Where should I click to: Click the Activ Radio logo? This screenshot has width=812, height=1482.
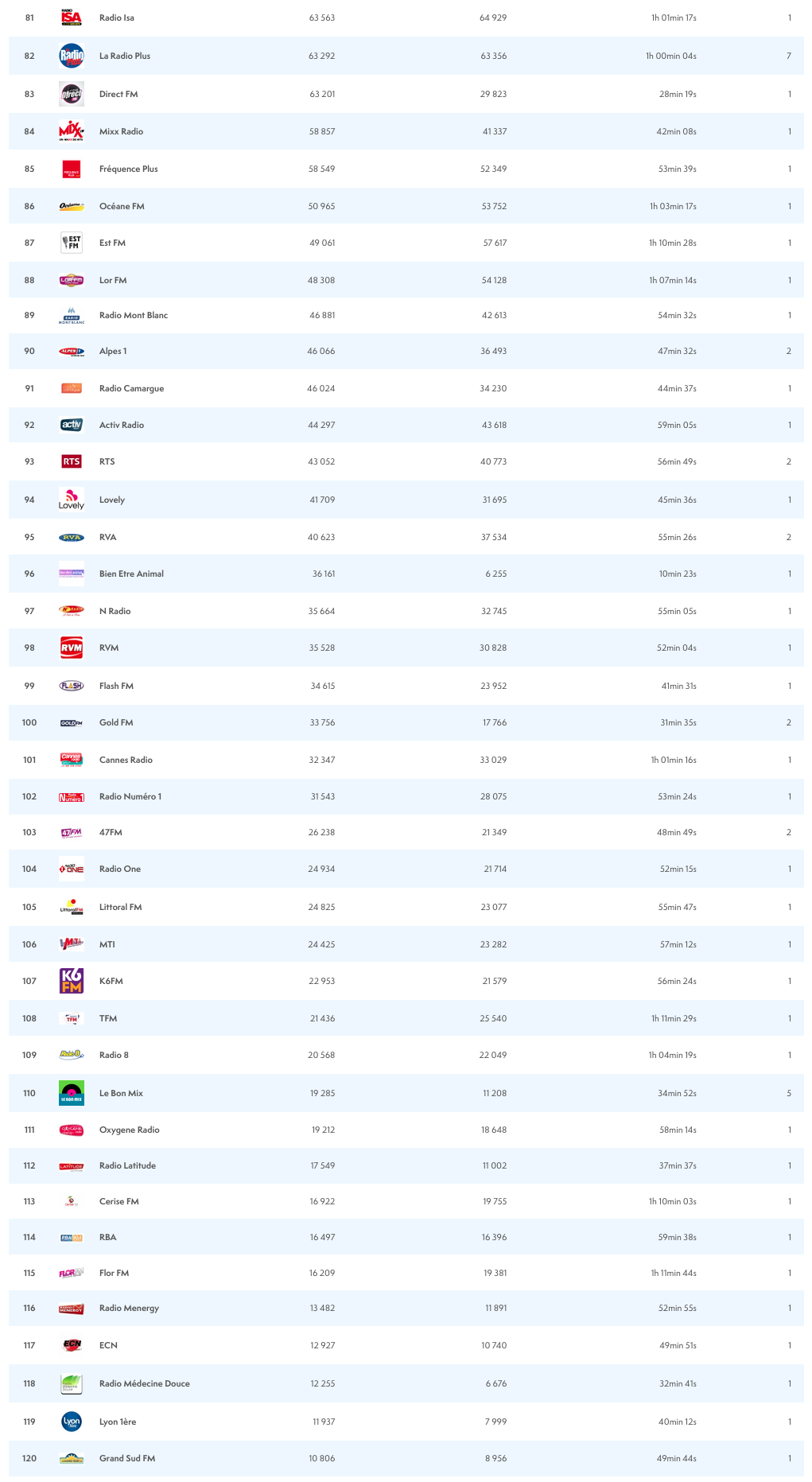[x=72, y=425]
